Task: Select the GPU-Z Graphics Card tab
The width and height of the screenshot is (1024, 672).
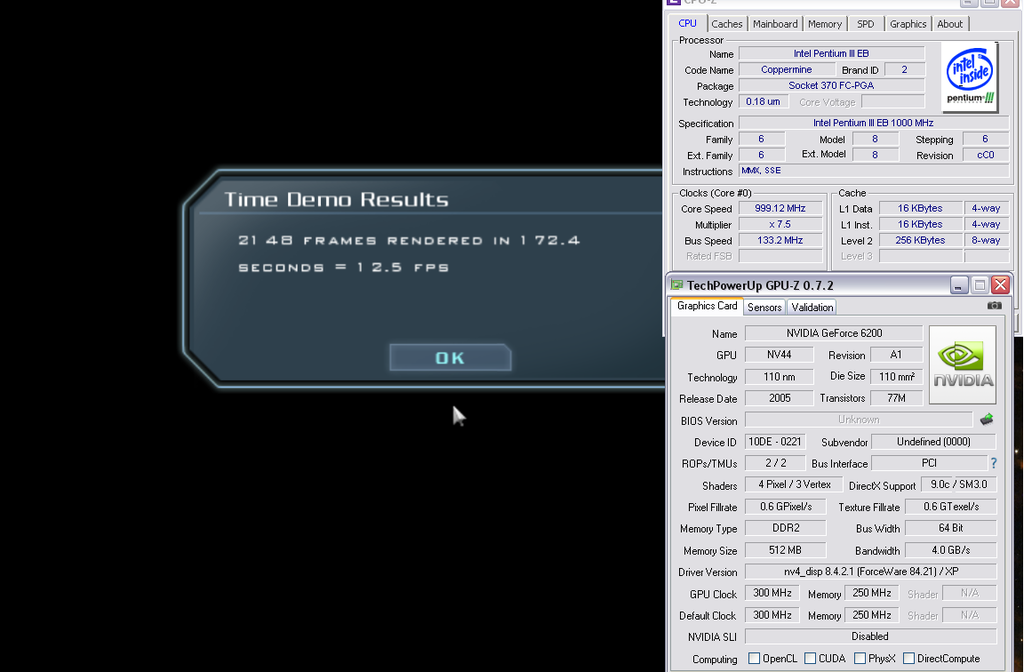Action: pyautogui.click(x=707, y=306)
